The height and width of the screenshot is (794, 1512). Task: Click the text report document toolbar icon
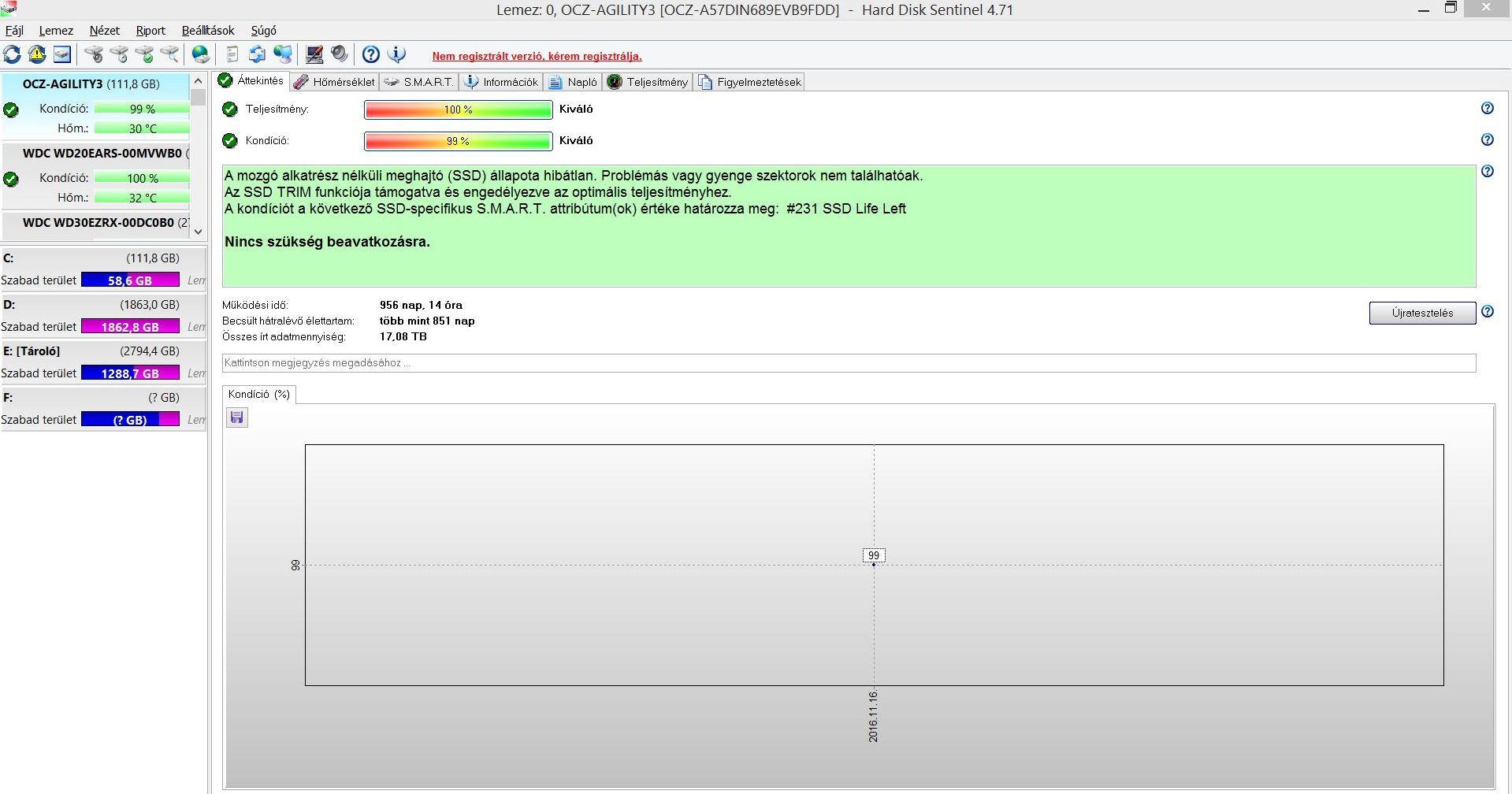(x=232, y=54)
